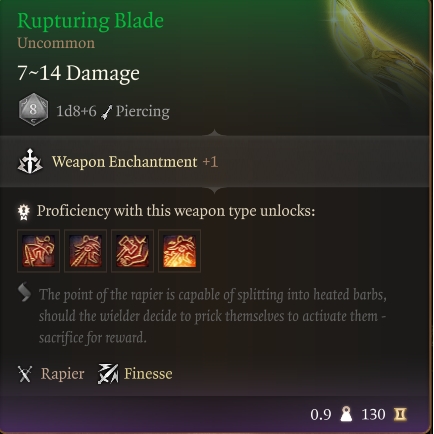Click the gold value icon beside 130

(x=400, y=414)
